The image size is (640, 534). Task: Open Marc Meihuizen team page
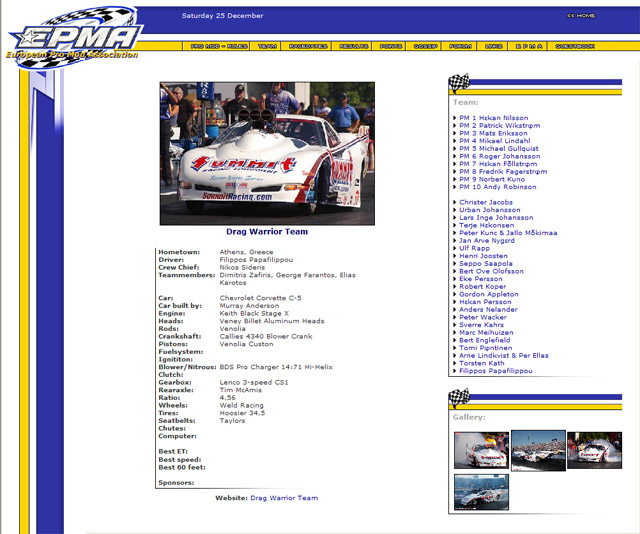486,332
